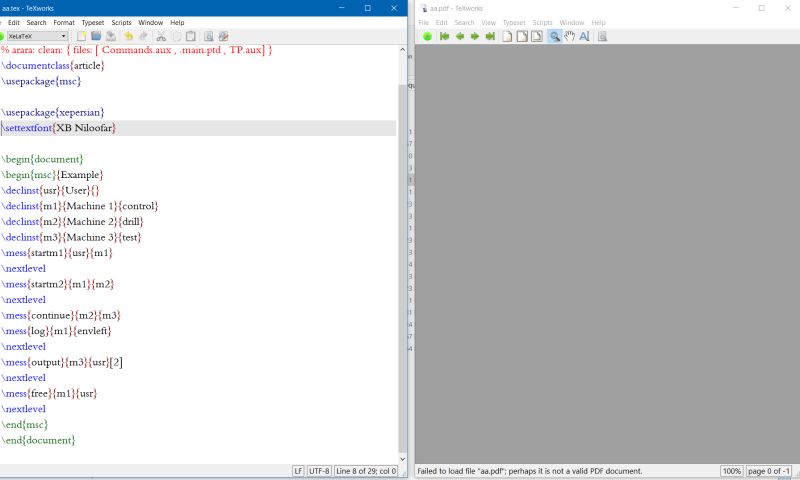
Task: Undo last edit in editor toolbar
Action: pos(128,36)
